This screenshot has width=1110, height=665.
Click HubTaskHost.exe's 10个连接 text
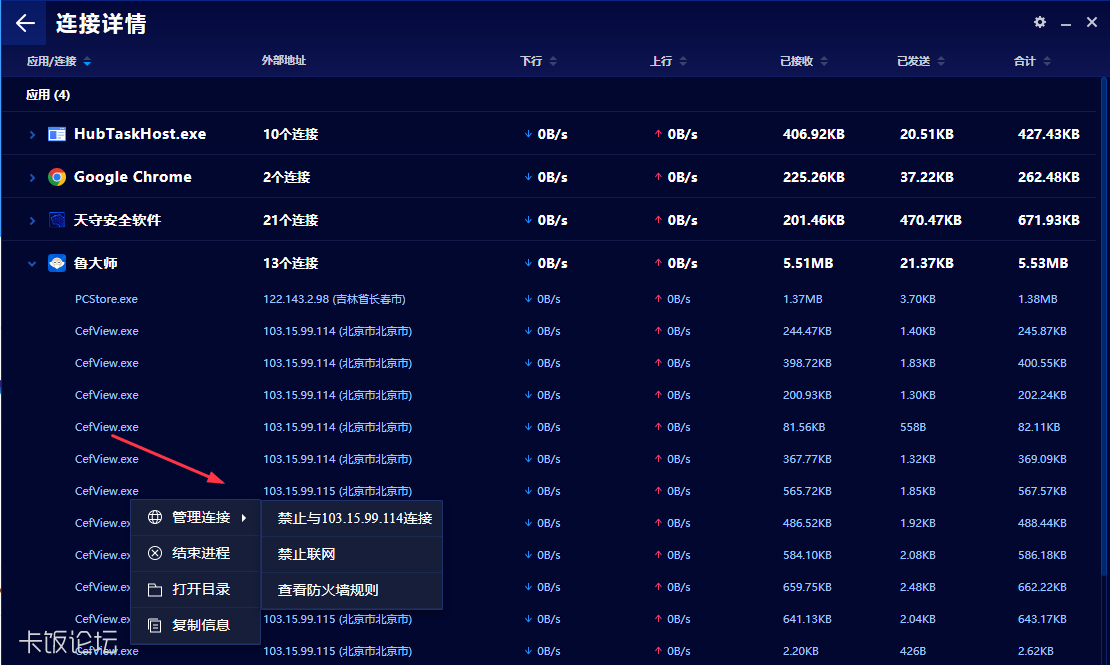tap(290, 134)
